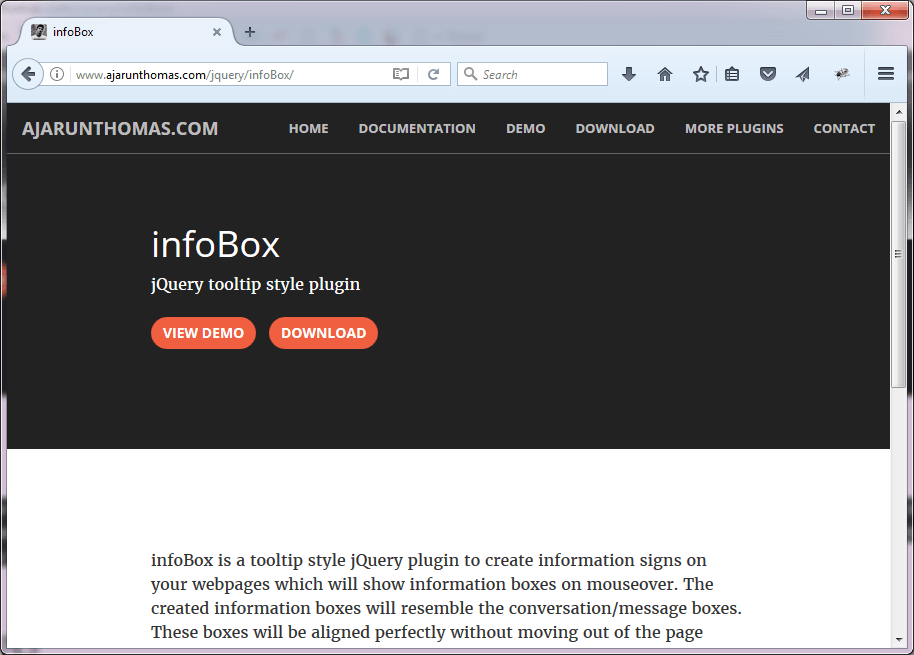Select the infoBox browser tab
914x655 pixels.
coord(126,32)
